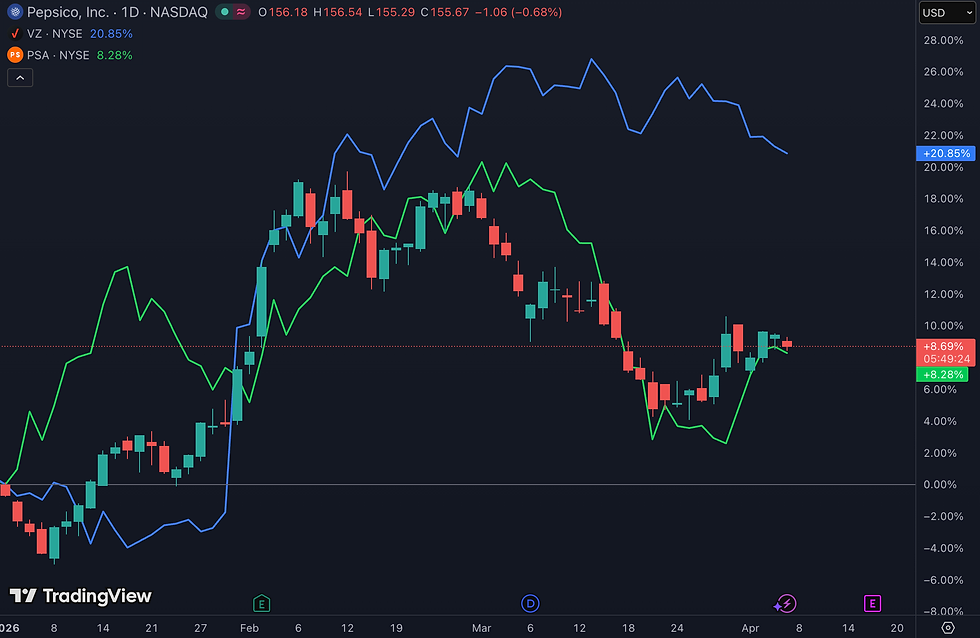Viewport: 980px width, 638px height.
Task: Open the magenta upcoming earnings E marker
Action: click(872, 604)
